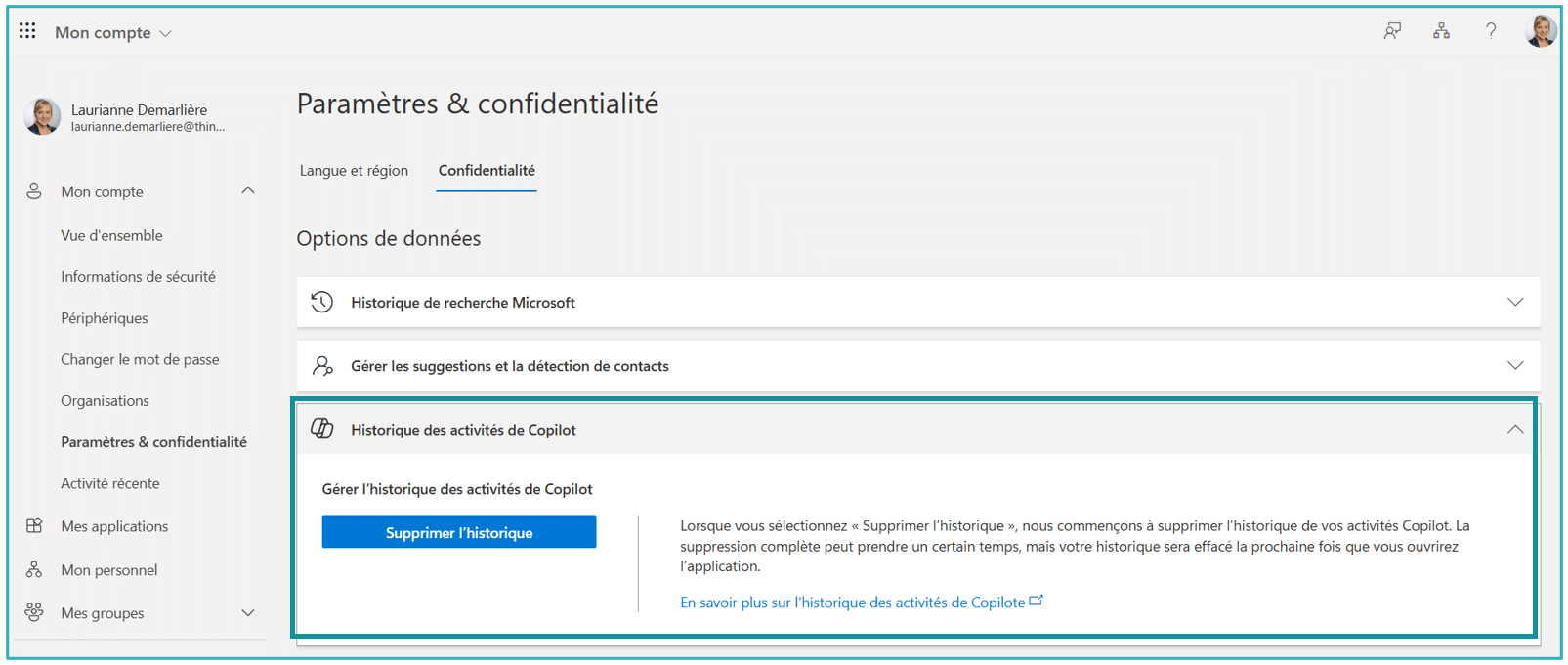Select the Confidentialité tab
Screen dimensions: 1568x665
tap(487, 171)
